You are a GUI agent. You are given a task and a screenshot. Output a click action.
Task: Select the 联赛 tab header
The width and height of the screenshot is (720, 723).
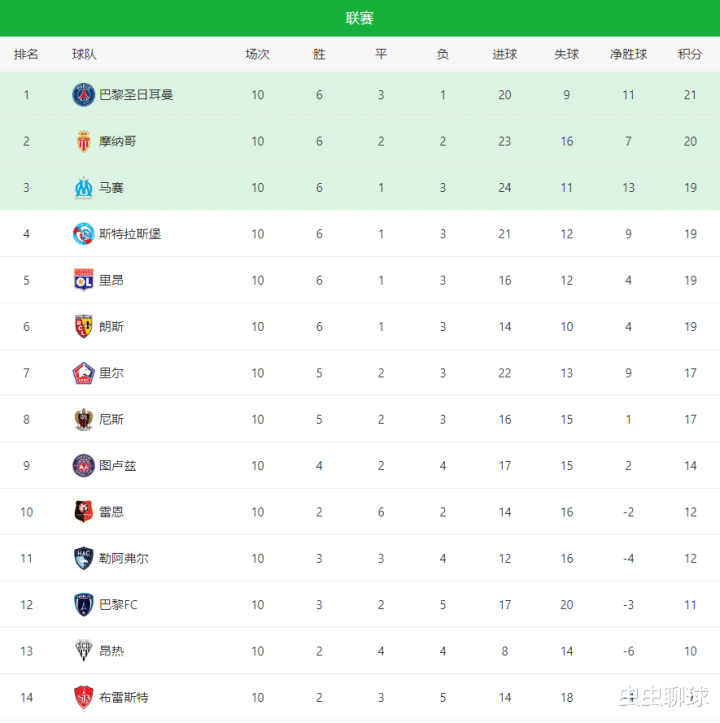click(360, 18)
